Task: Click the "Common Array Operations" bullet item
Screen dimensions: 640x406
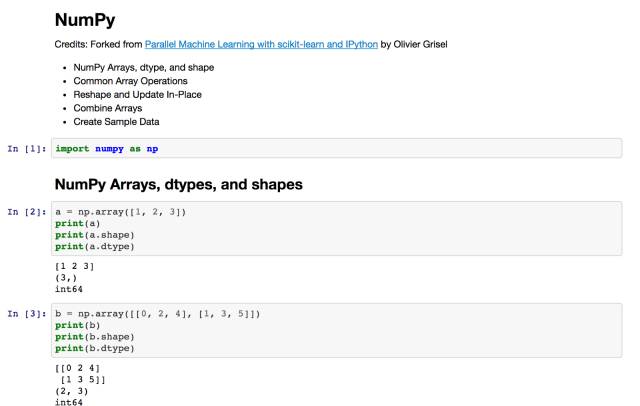Action: (x=130, y=81)
